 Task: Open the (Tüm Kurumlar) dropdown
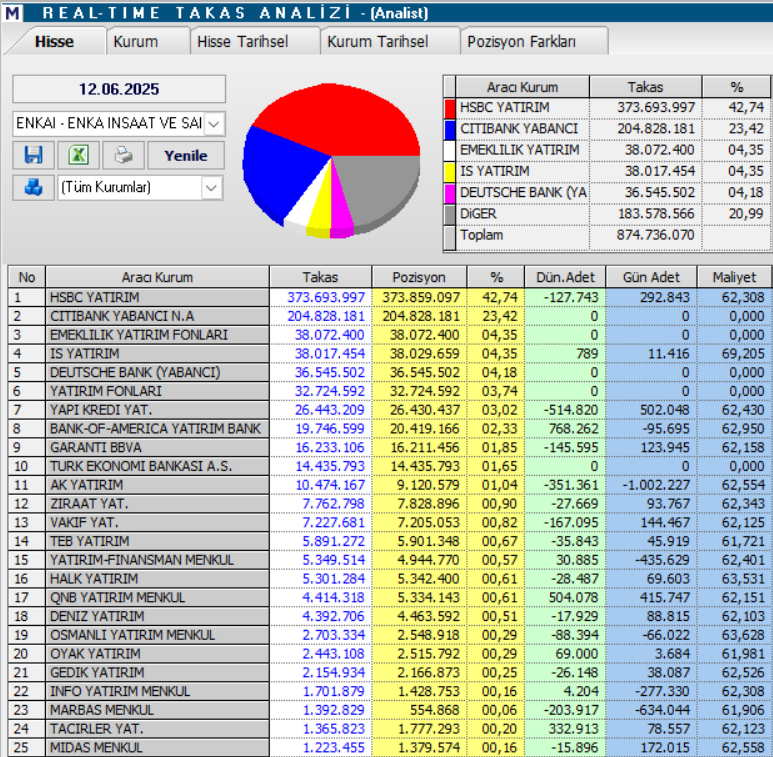point(211,188)
